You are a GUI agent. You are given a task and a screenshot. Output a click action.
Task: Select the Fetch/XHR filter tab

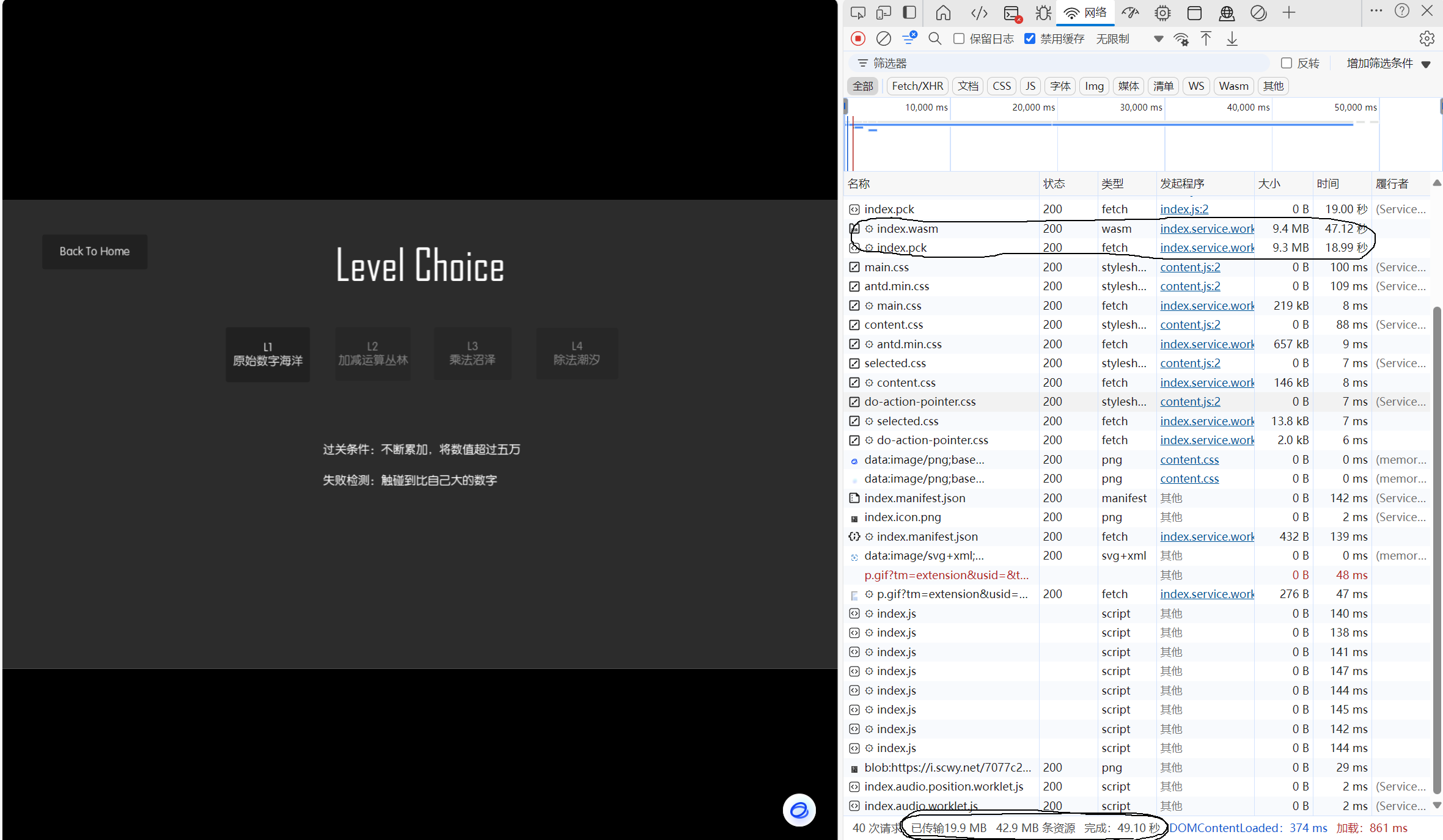coord(917,86)
